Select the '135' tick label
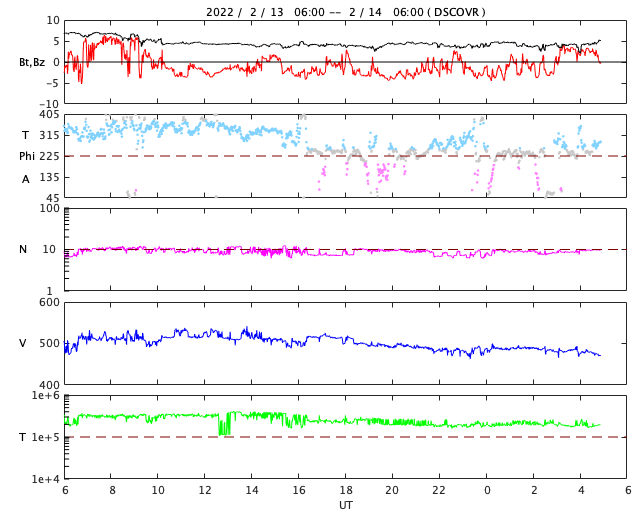The width and height of the screenshot is (640, 512). coord(49,177)
